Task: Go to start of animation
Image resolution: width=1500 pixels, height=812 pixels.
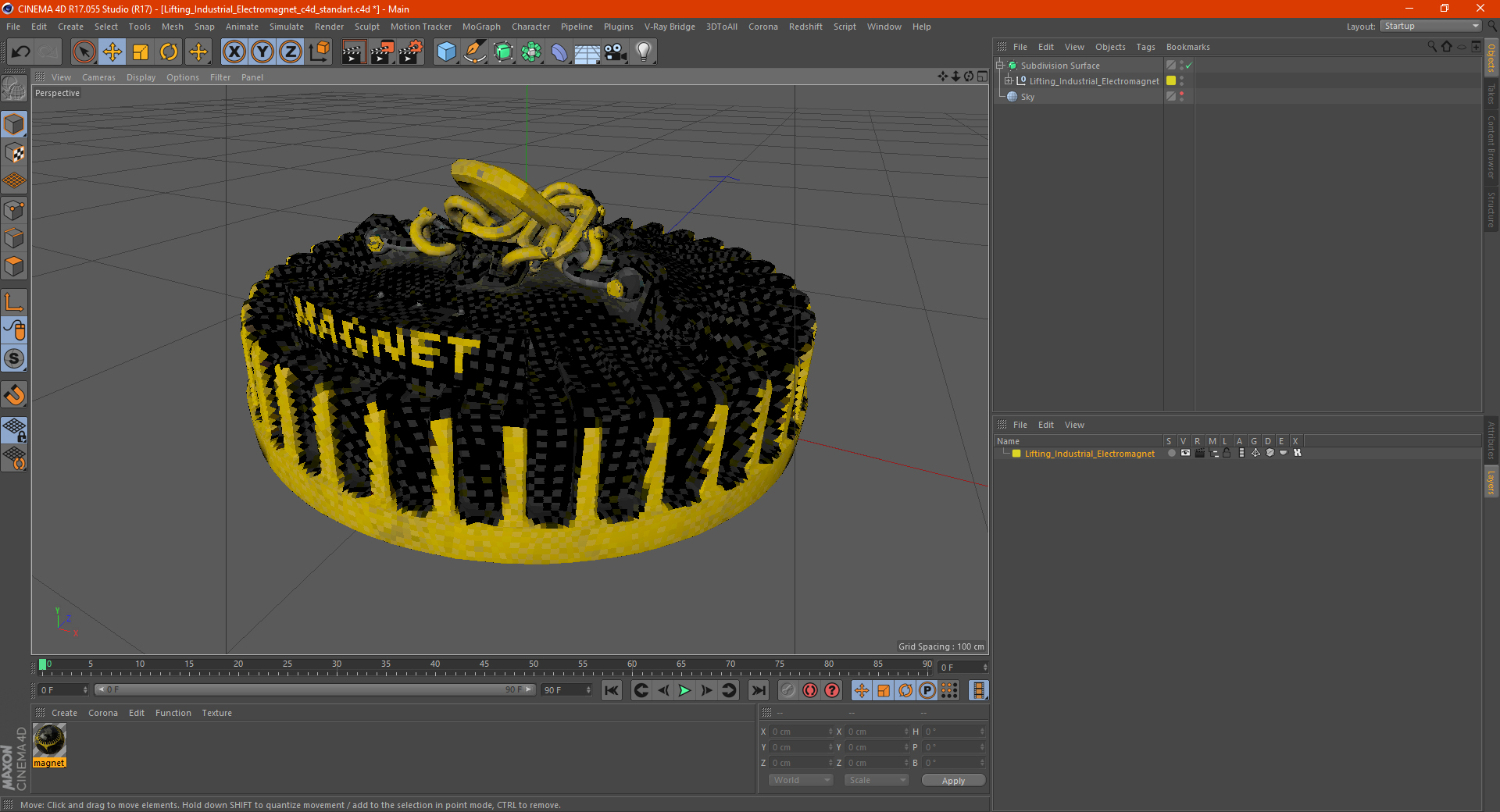Action: 612,690
